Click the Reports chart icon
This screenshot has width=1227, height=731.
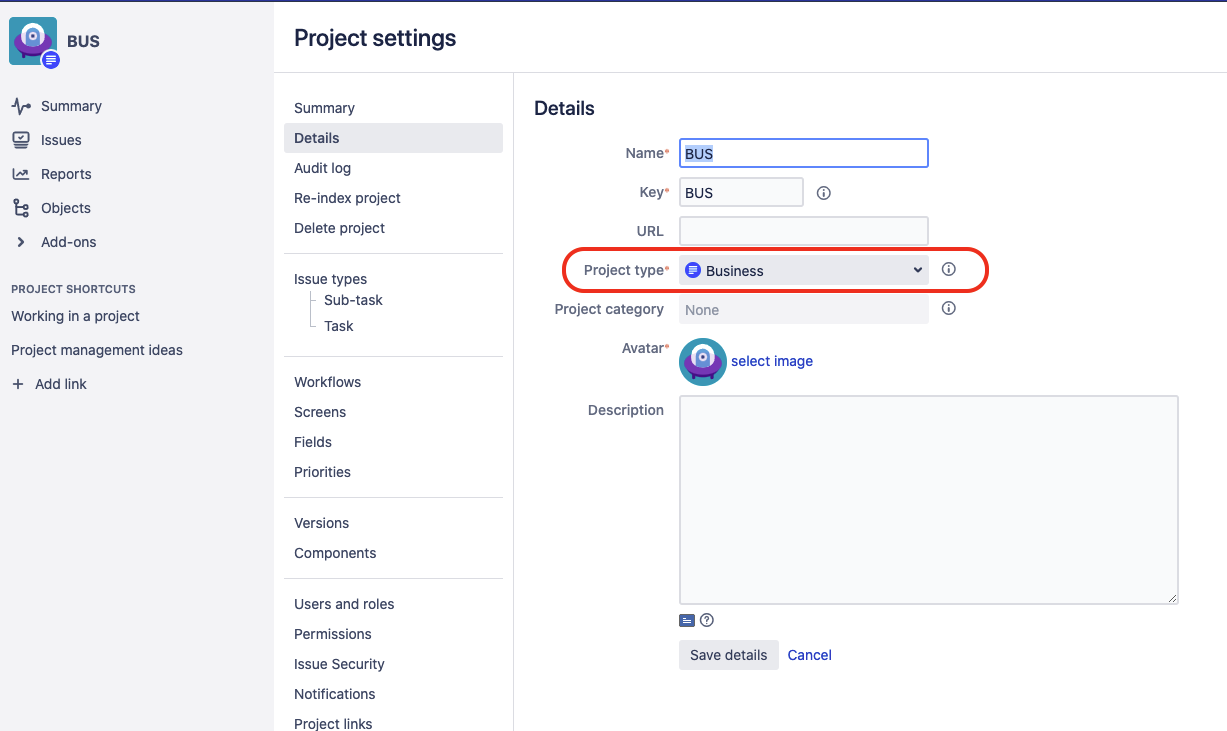(x=20, y=174)
